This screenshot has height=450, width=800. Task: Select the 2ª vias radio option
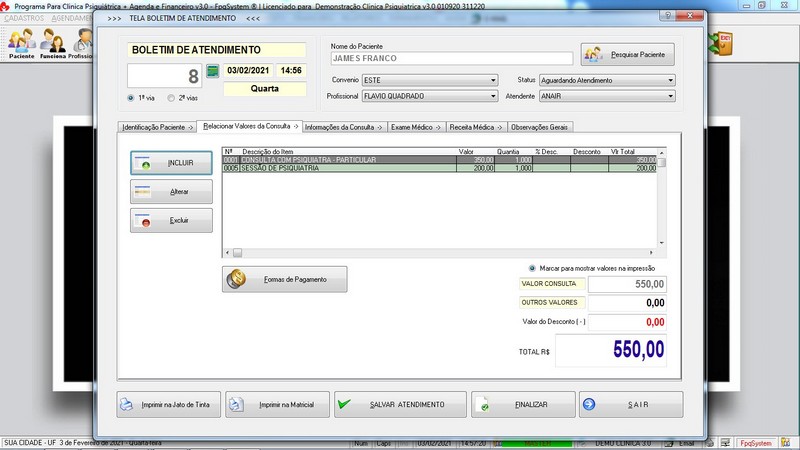point(171,98)
